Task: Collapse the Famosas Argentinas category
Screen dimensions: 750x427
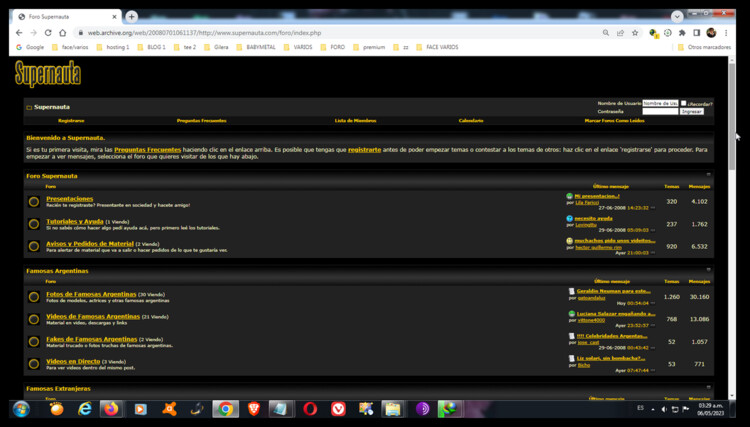Action: tap(708, 270)
